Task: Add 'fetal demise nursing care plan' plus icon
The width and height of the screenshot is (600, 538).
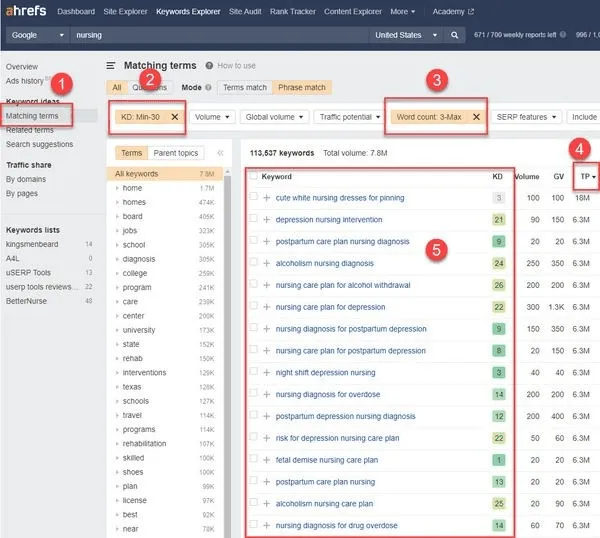Action: [267, 460]
